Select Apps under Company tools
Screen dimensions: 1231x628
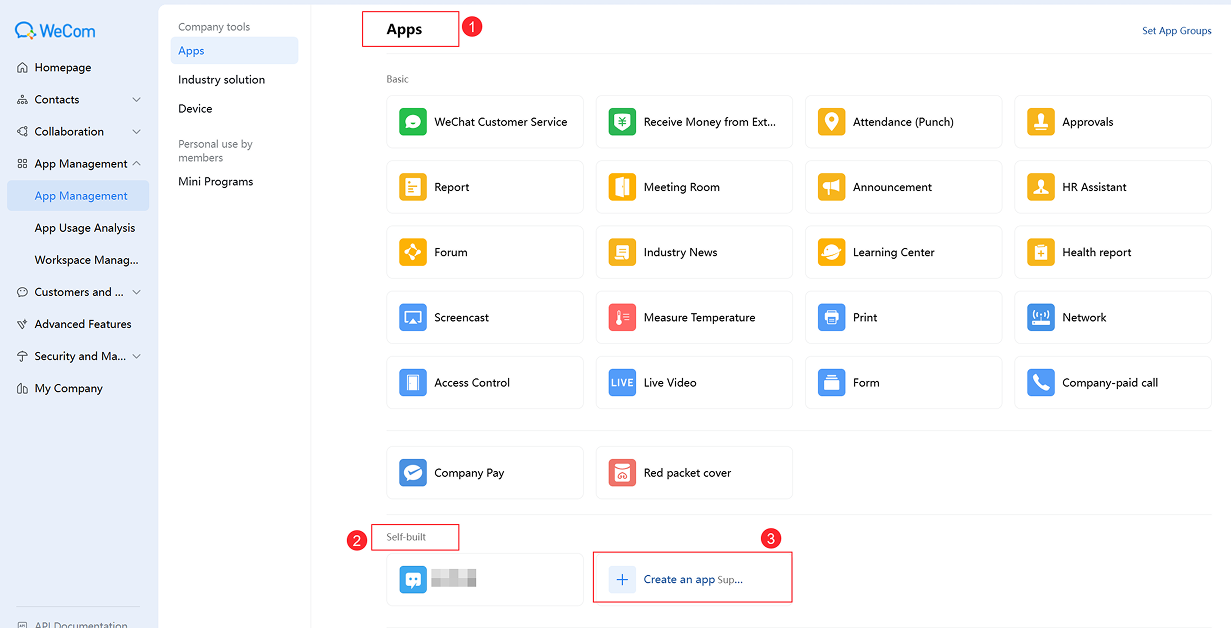234,51
